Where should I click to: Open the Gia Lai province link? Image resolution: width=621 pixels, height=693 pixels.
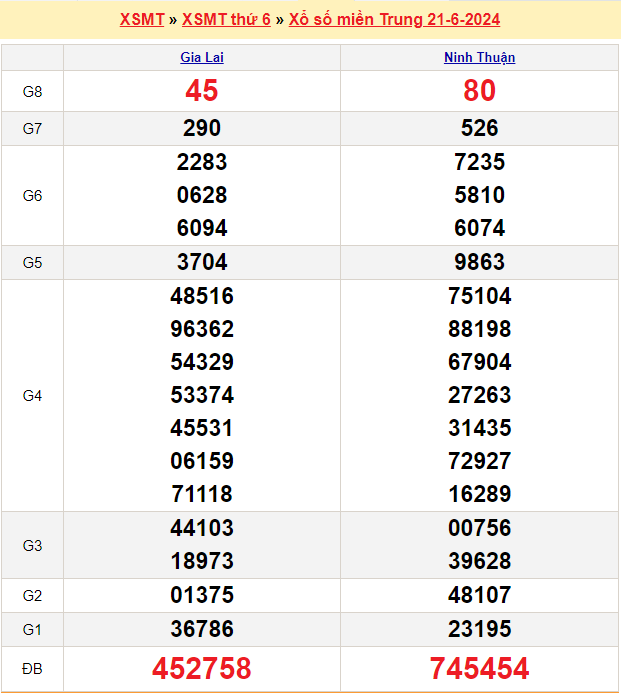pos(201,58)
